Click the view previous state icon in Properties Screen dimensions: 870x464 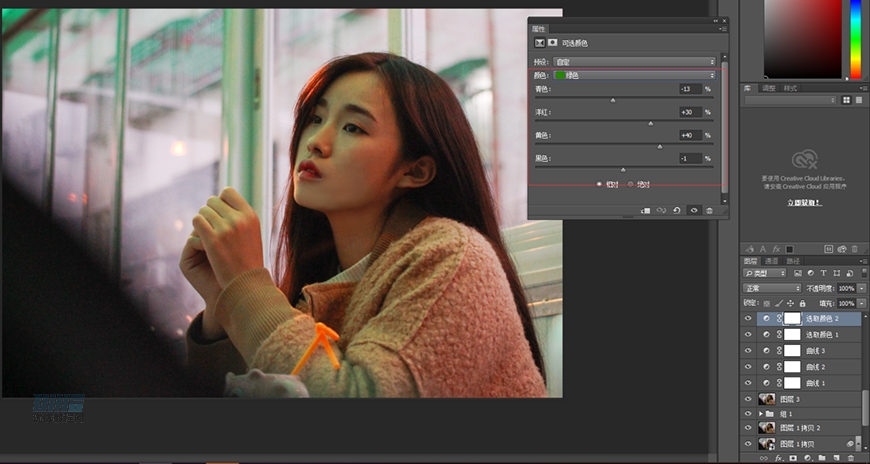661,210
